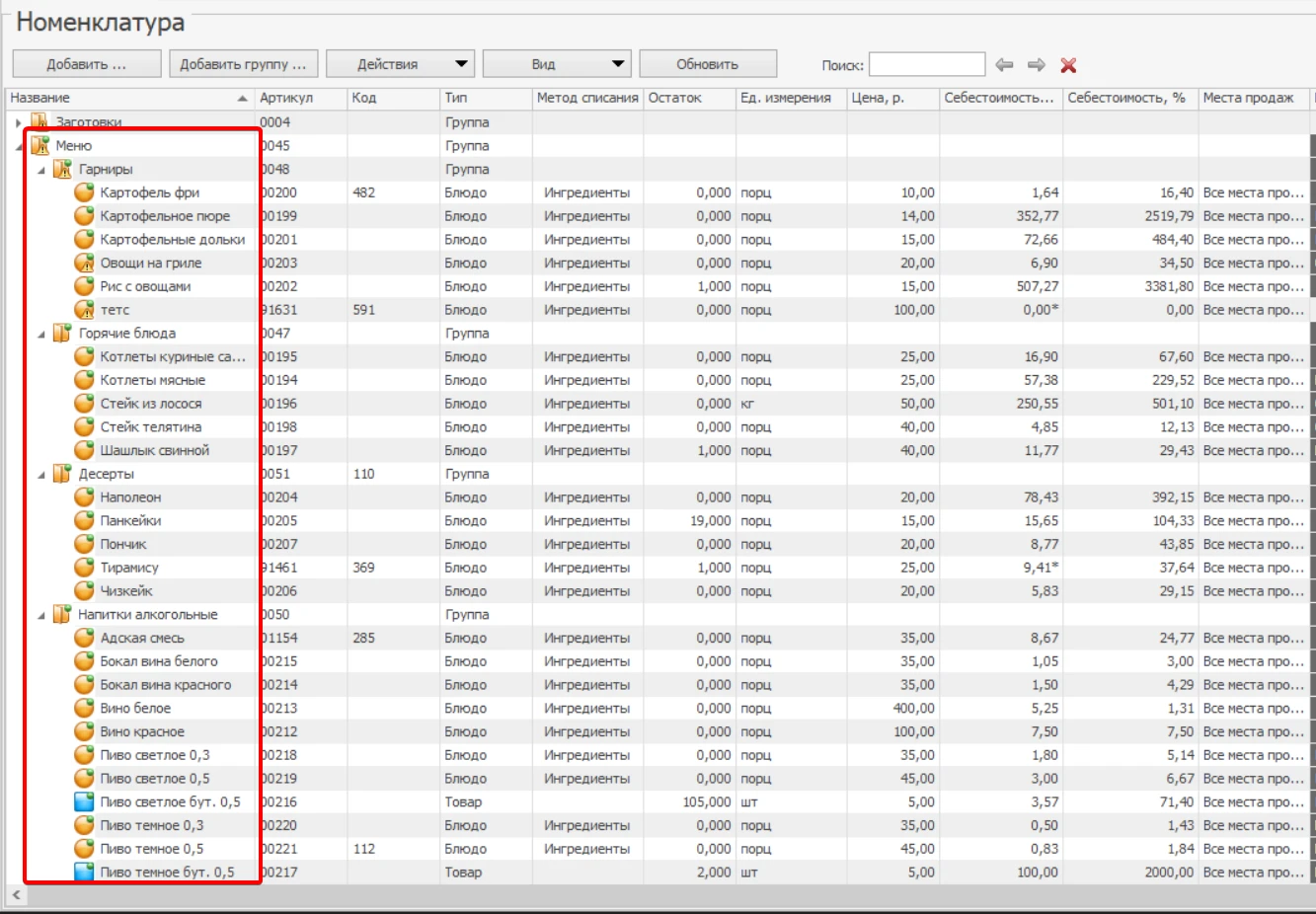Click the folder icon of Десерты group
1316x914 pixels.
point(62,474)
